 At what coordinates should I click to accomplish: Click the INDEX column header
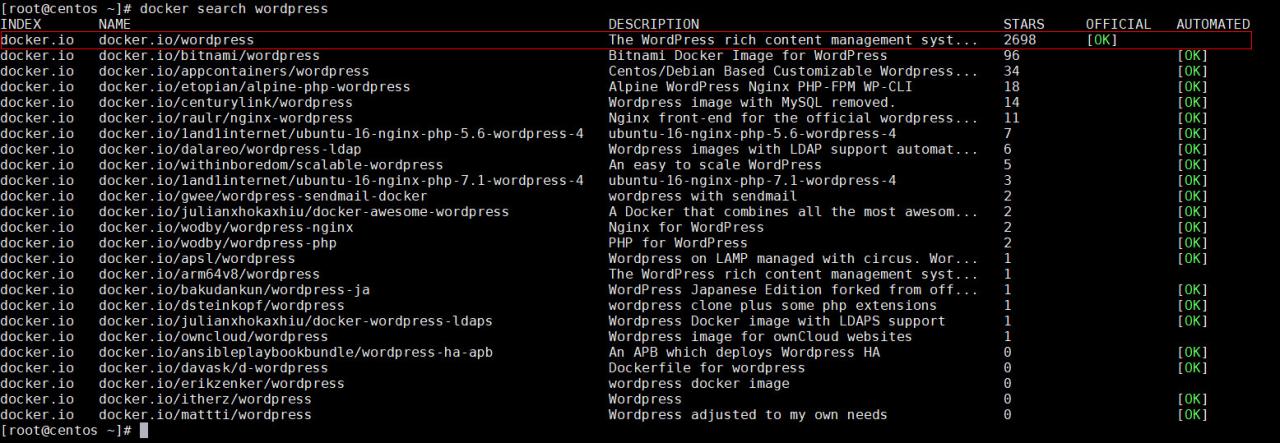(x=21, y=24)
